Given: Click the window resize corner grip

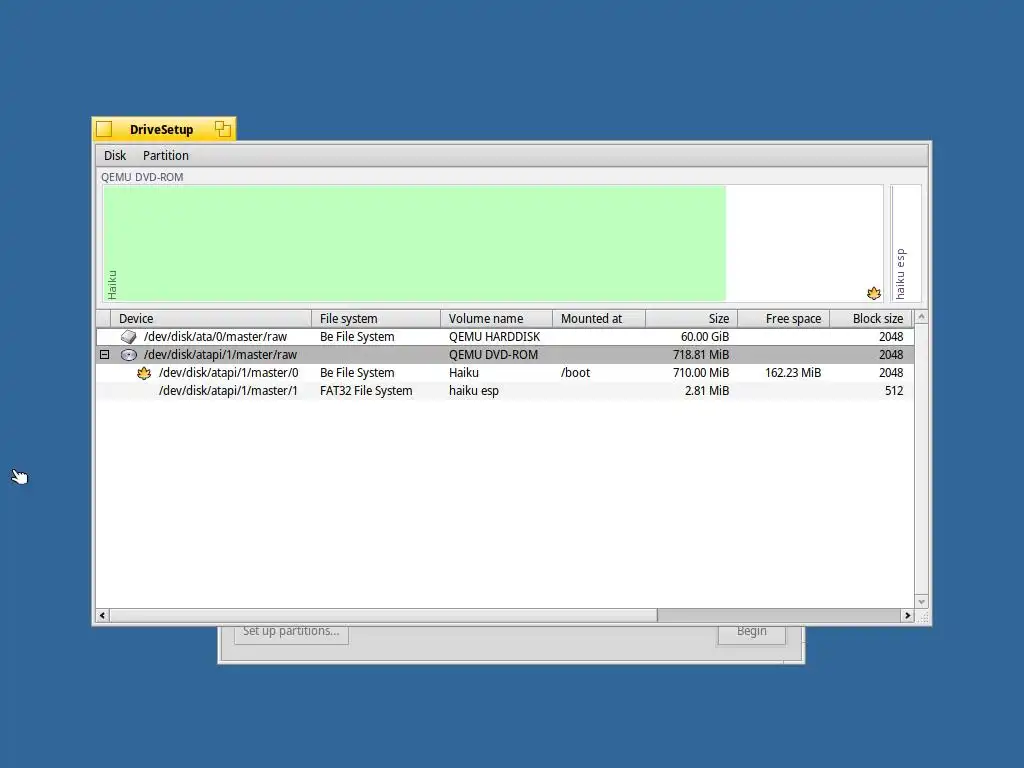Looking at the screenshot, I should click(922, 616).
